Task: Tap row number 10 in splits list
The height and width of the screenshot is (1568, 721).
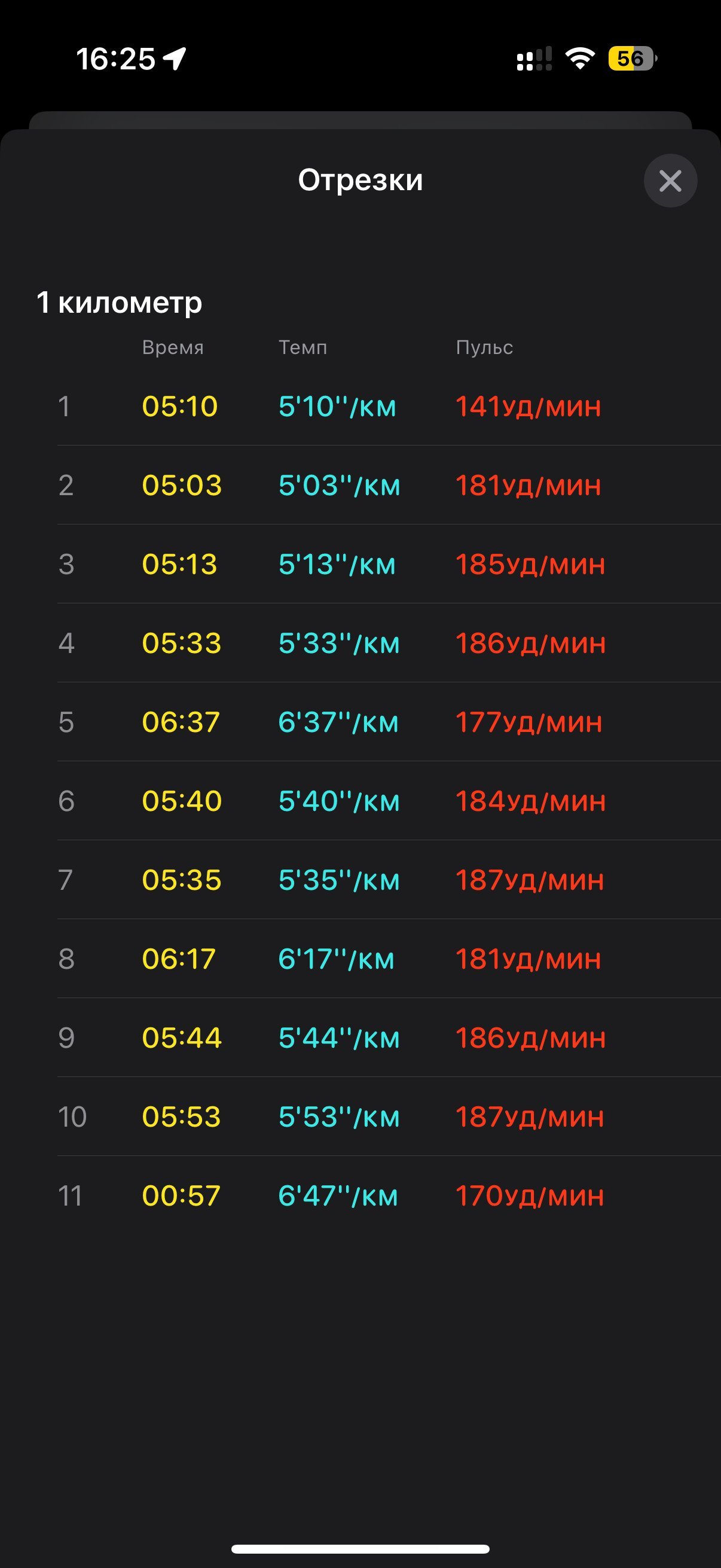Action: click(x=72, y=1117)
